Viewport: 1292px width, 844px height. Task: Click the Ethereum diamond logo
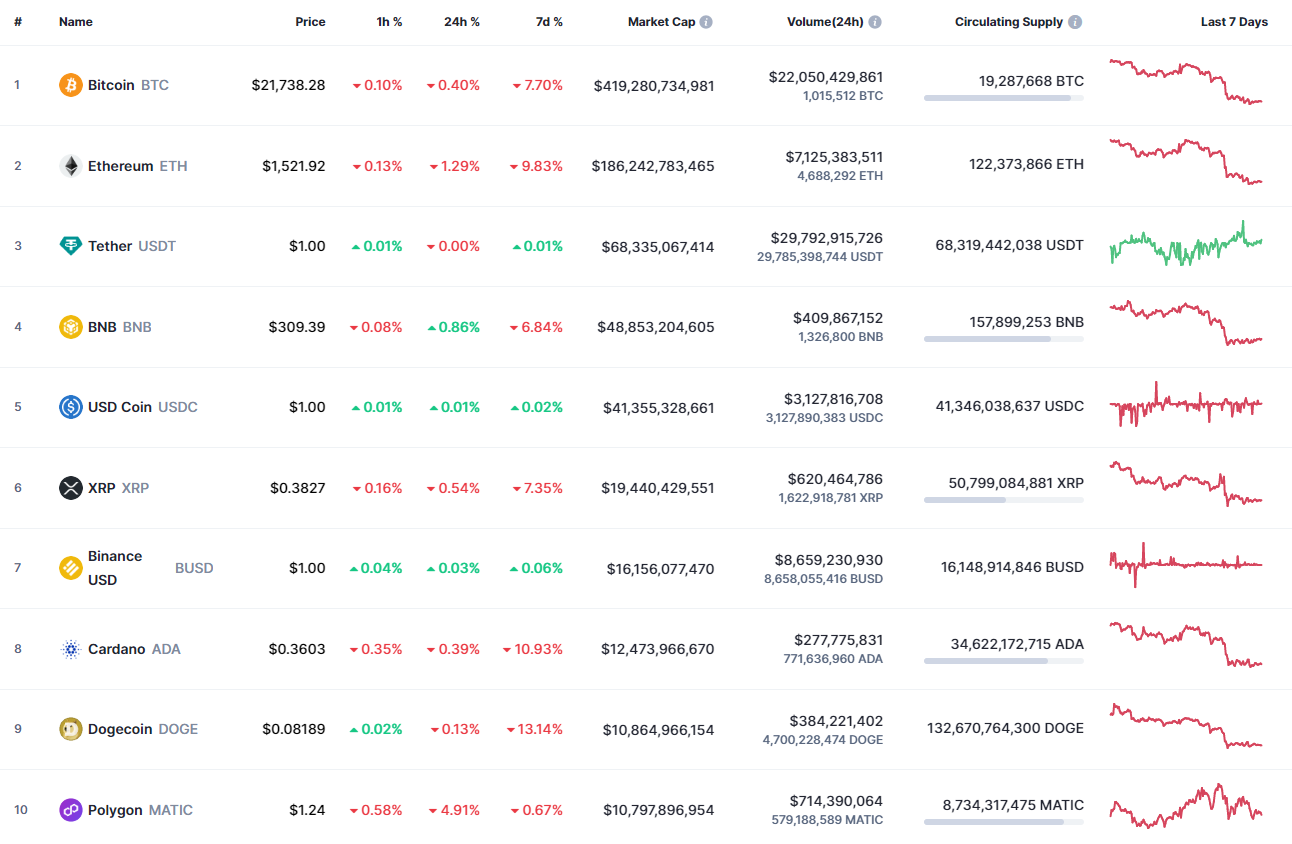[x=69, y=165]
